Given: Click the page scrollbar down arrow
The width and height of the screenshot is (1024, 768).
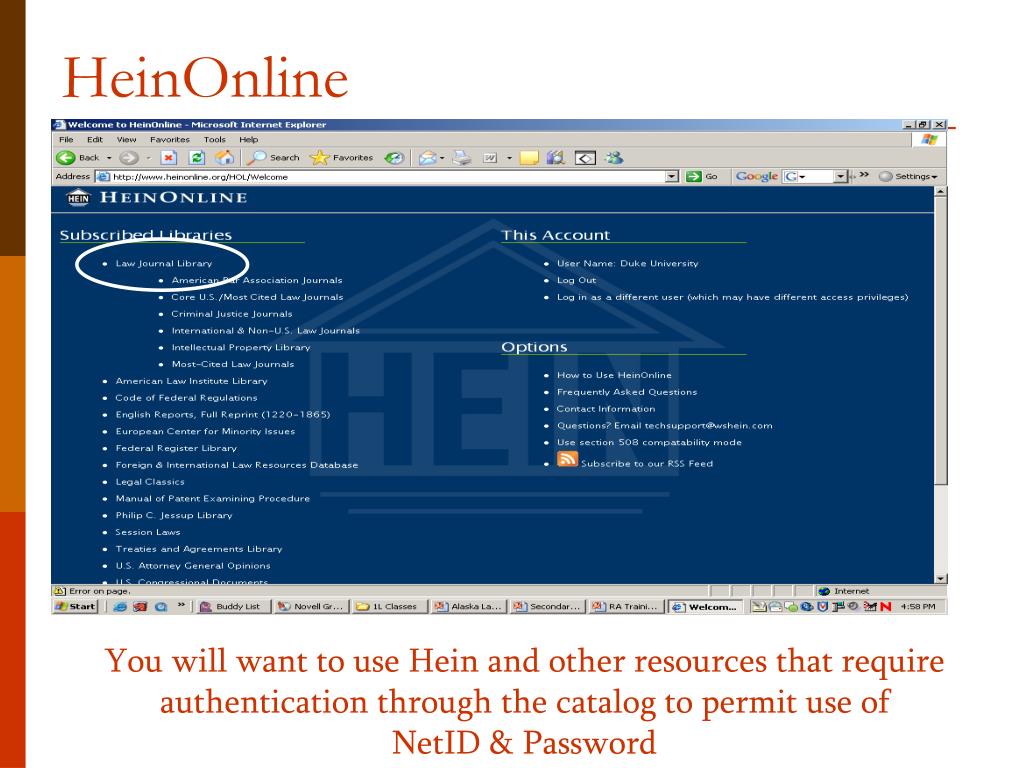Looking at the screenshot, I should click(940, 579).
